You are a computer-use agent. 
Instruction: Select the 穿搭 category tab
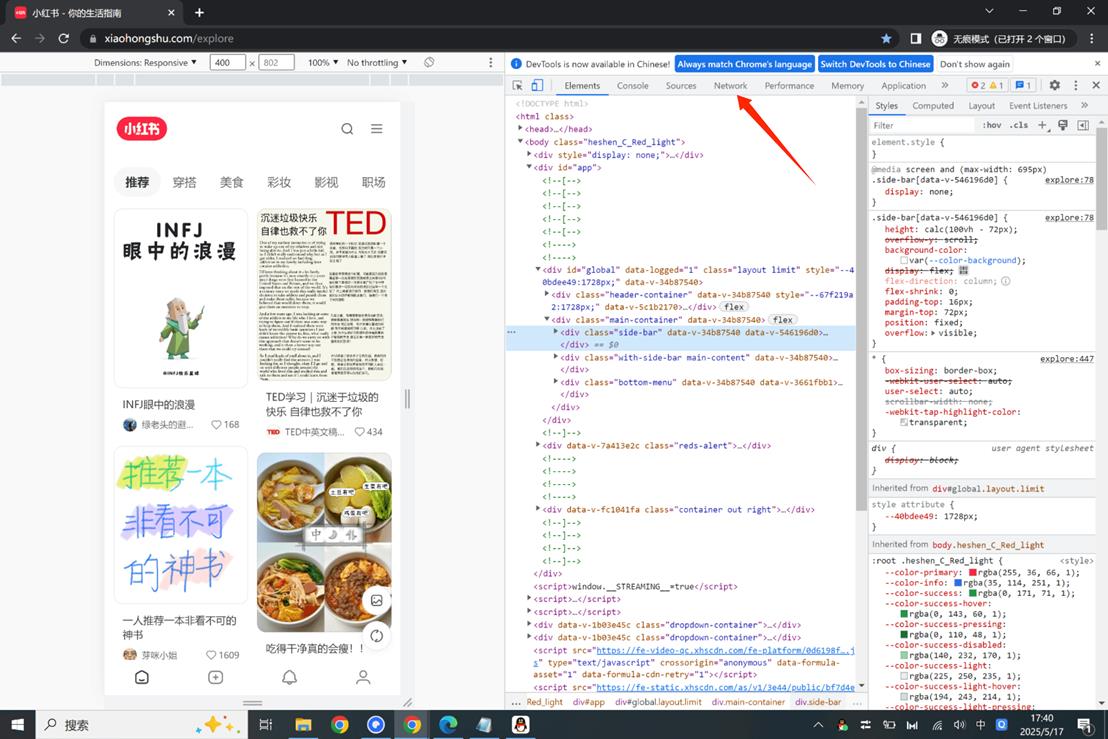pyautogui.click(x=184, y=182)
